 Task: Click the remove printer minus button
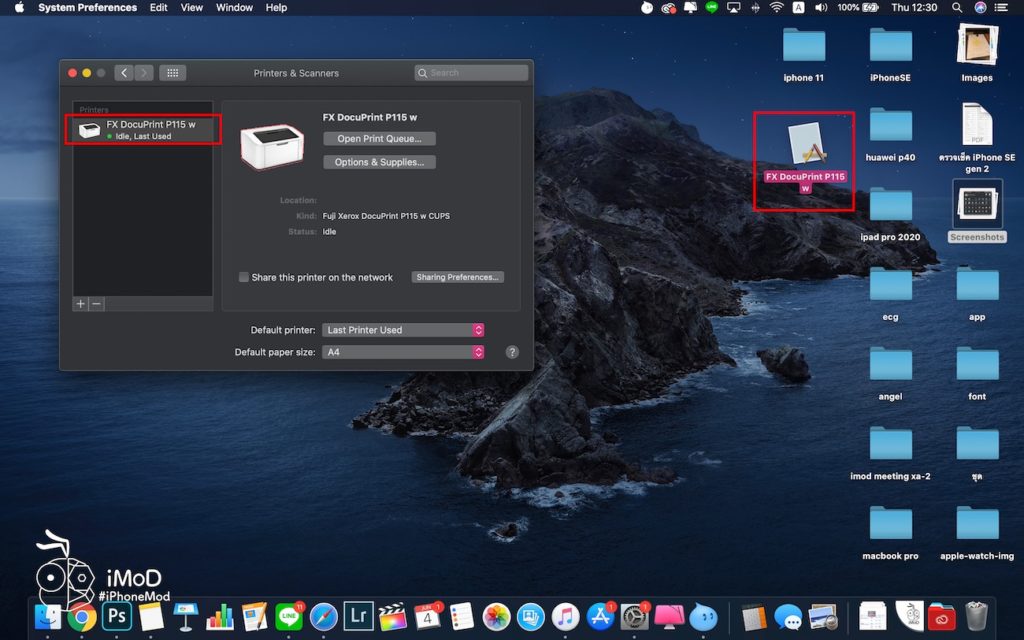[96, 304]
